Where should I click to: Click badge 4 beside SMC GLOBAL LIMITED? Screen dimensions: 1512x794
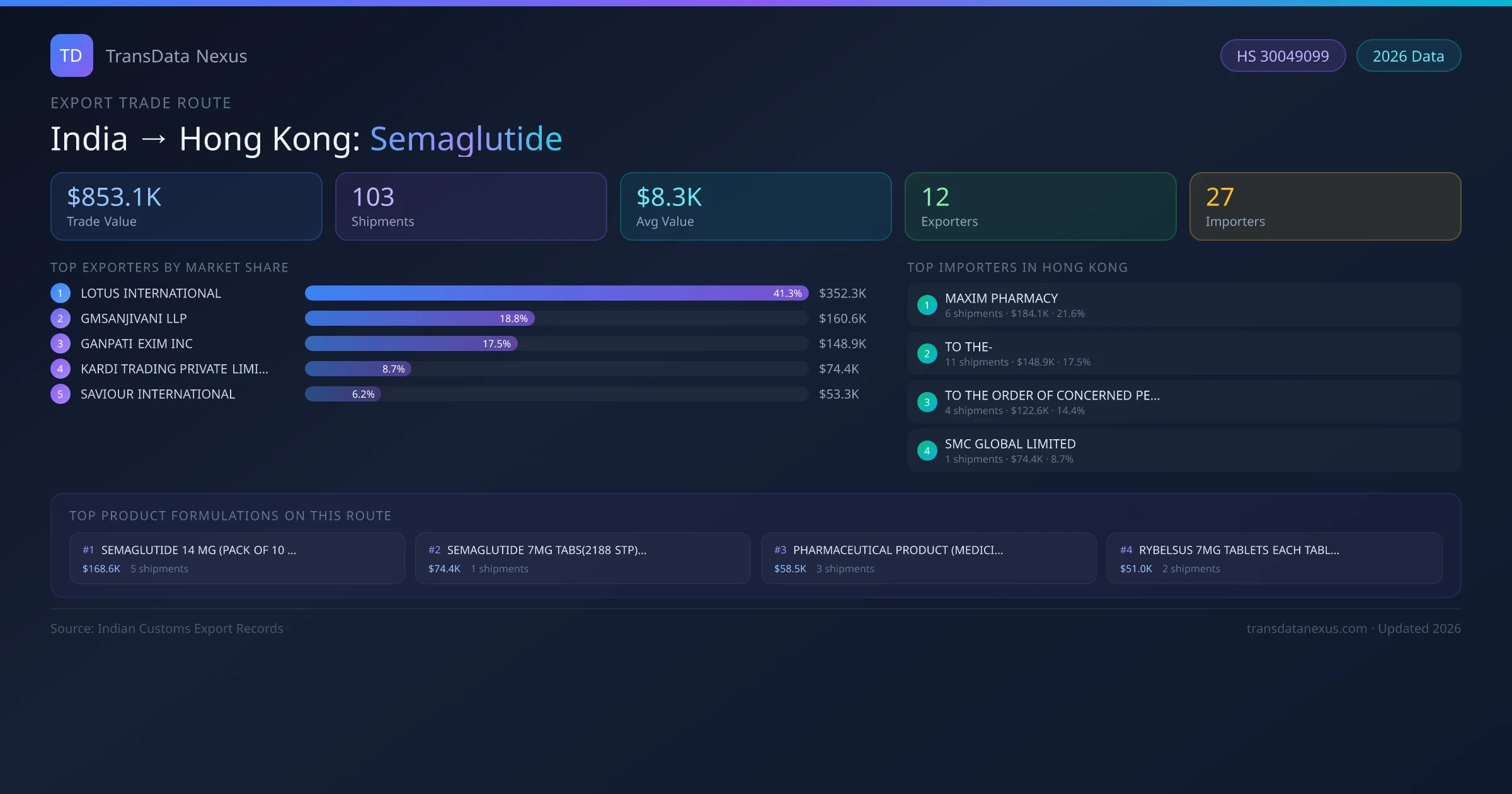(927, 450)
